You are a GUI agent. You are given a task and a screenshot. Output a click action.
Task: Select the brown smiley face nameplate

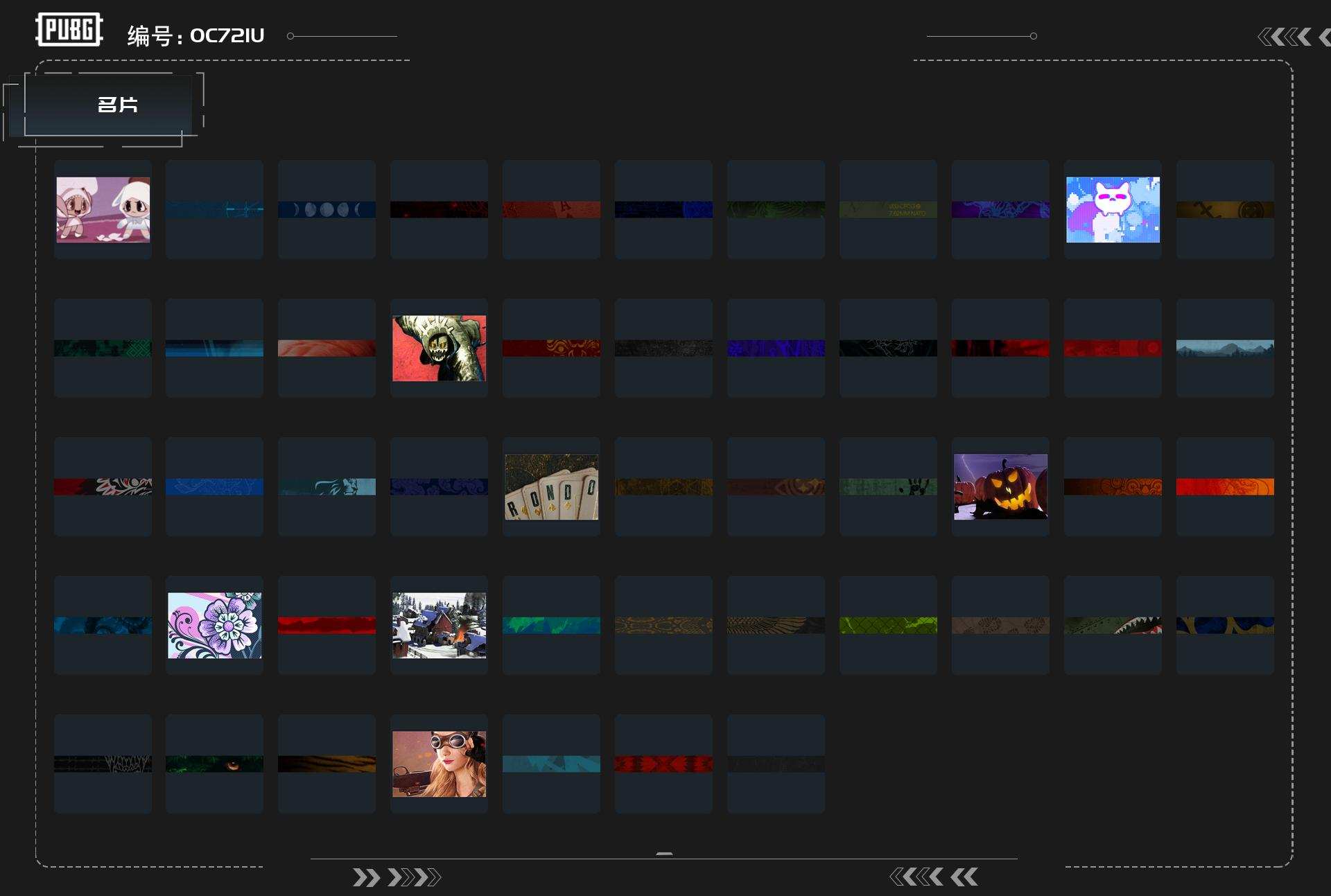1225,209
